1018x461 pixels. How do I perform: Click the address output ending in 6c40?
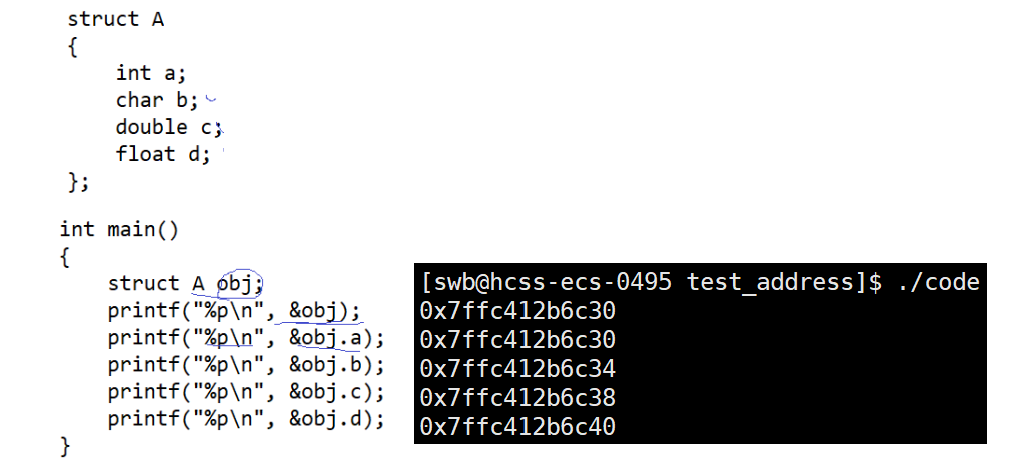tap(517, 427)
